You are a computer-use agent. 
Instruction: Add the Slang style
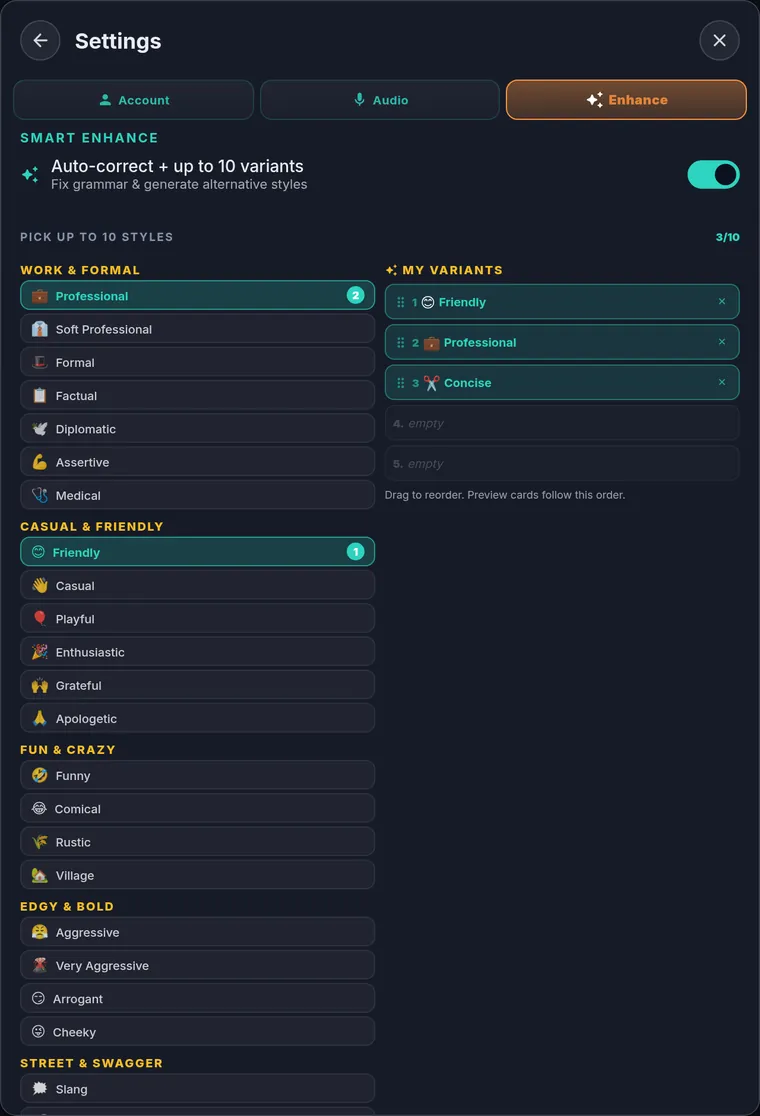(x=197, y=1089)
